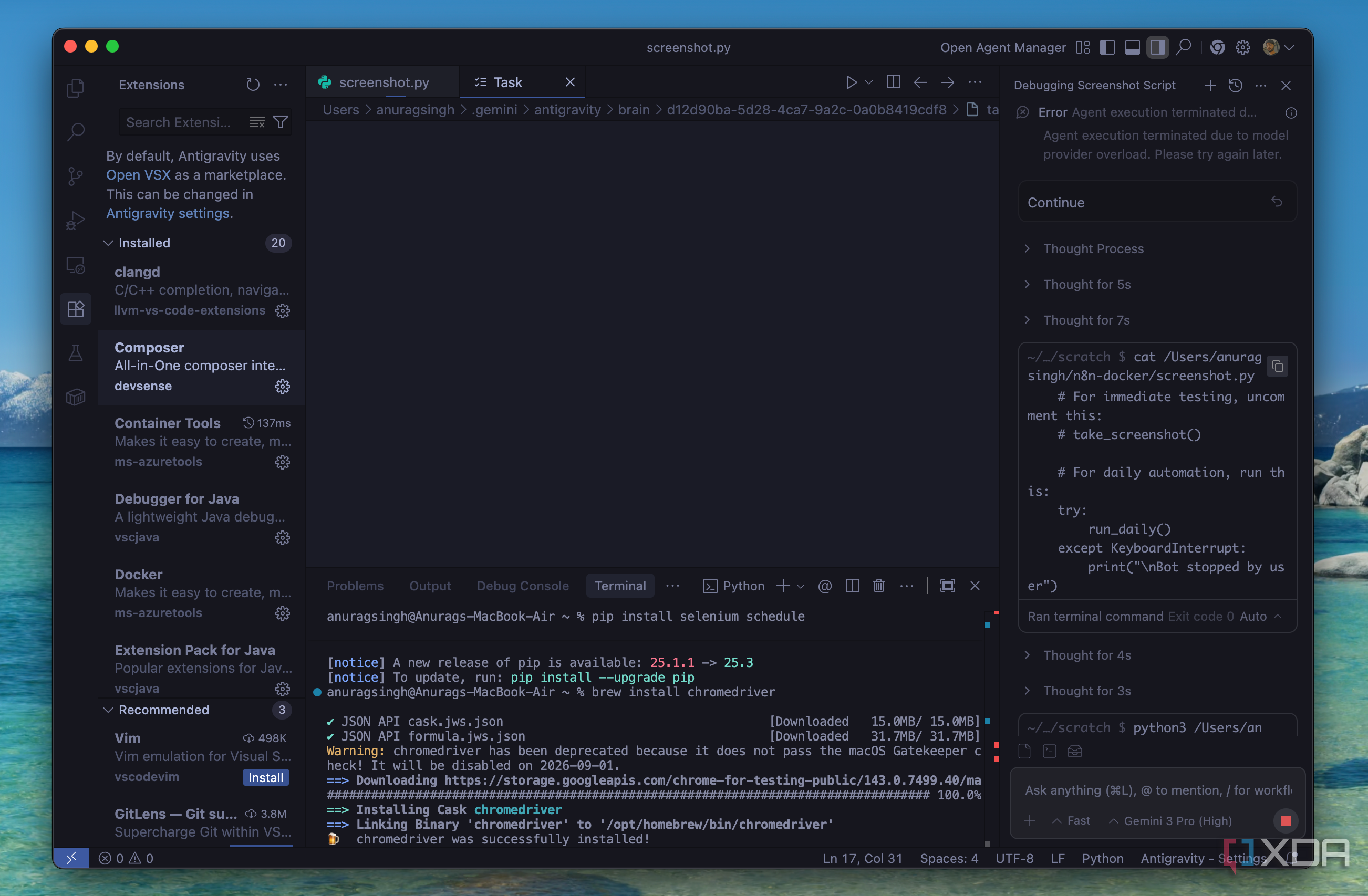This screenshot has height=896, width=1368.
Task: Copy the cat command output block
Action: (x=1277, y=366)
